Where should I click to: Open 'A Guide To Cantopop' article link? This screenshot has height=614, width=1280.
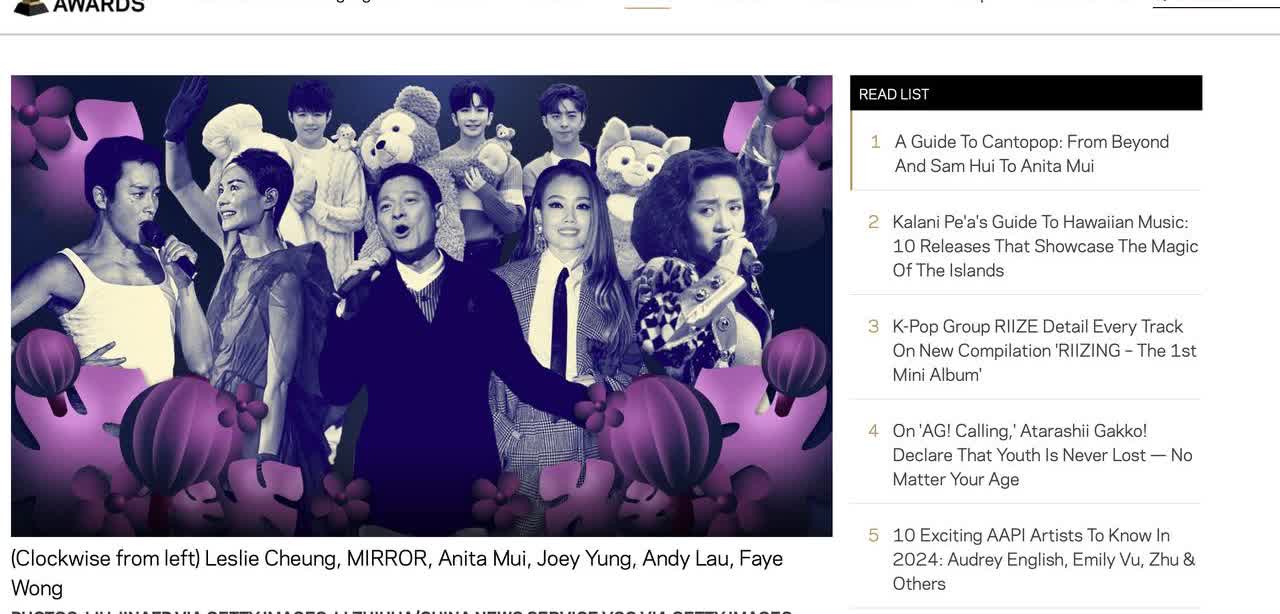(x=1031, y=154)
